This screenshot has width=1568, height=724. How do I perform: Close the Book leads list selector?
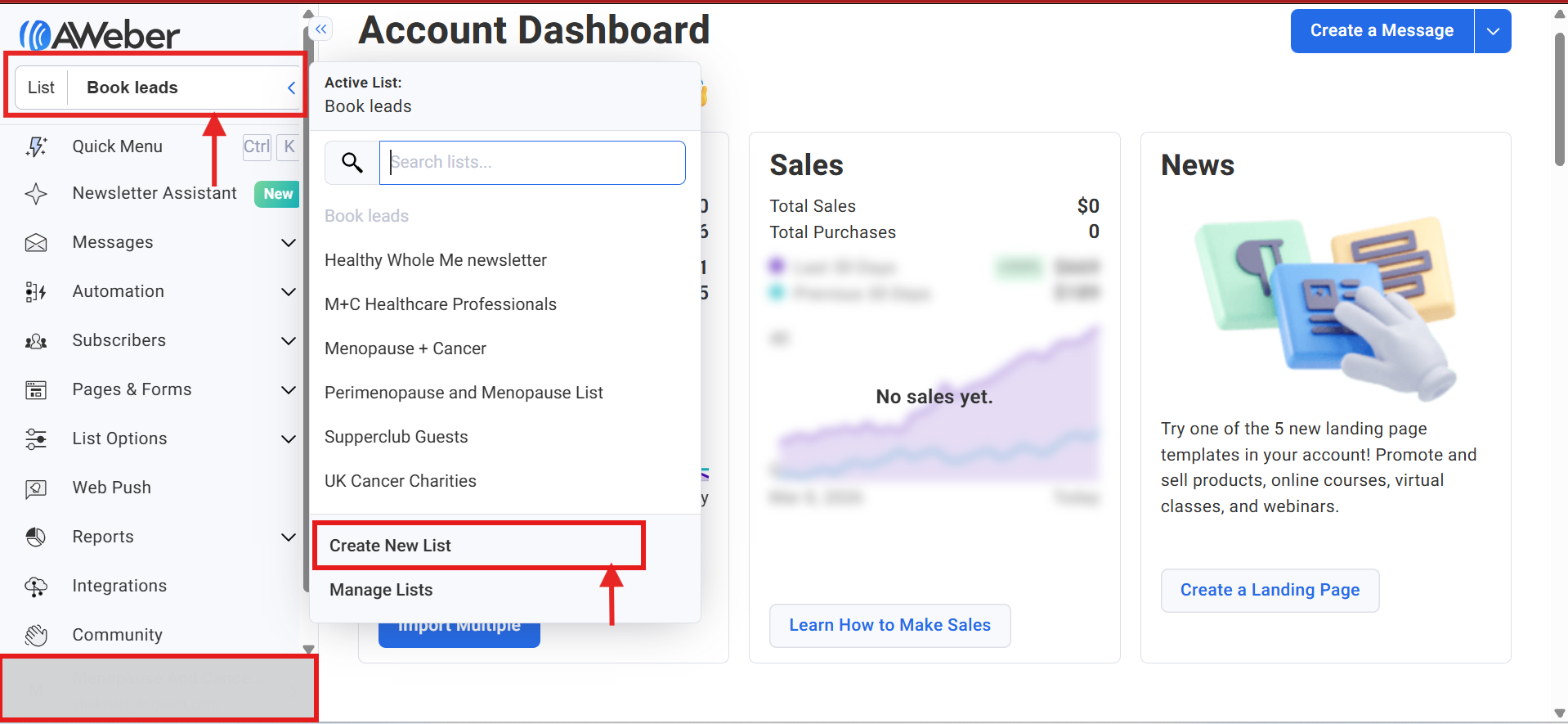[291, 88]
